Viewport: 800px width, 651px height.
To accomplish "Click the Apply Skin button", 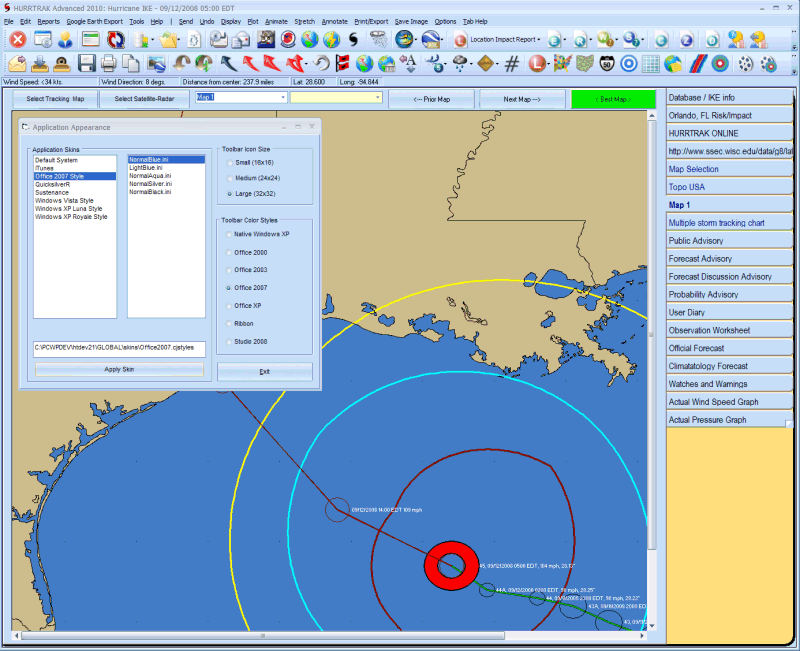I will coord(119,370).
